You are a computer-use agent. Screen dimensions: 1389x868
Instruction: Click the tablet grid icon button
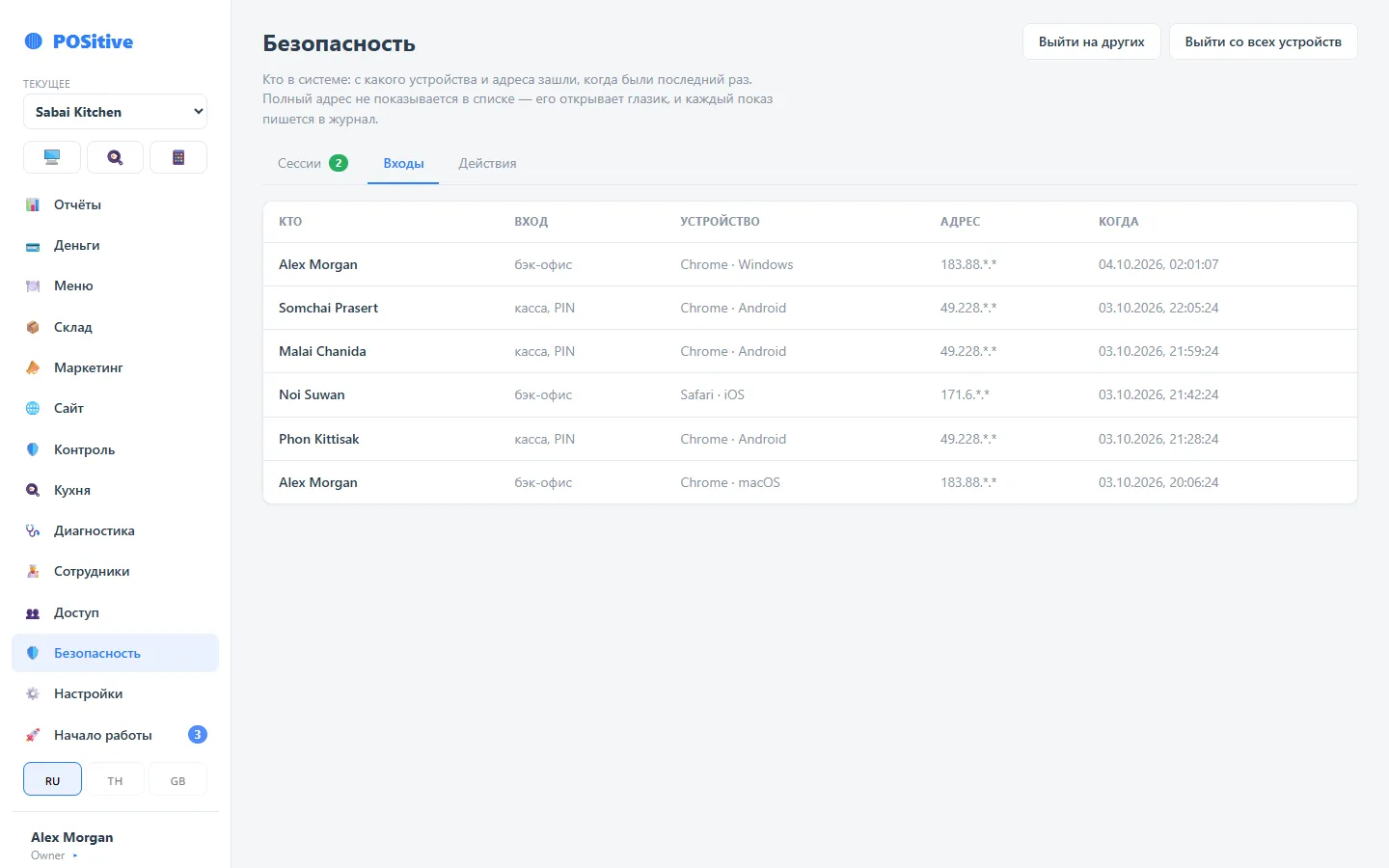178,157
